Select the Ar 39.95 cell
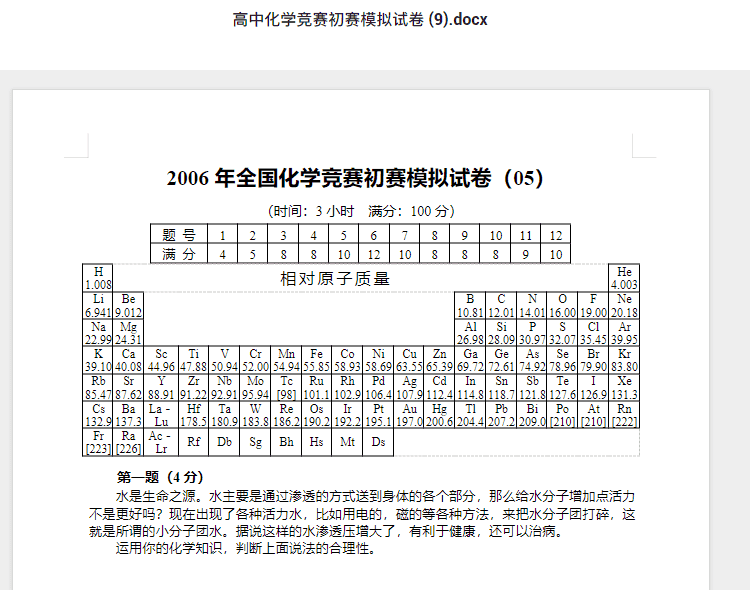The image size is (750, 590). pyautogui.click(x=624, y=333)
